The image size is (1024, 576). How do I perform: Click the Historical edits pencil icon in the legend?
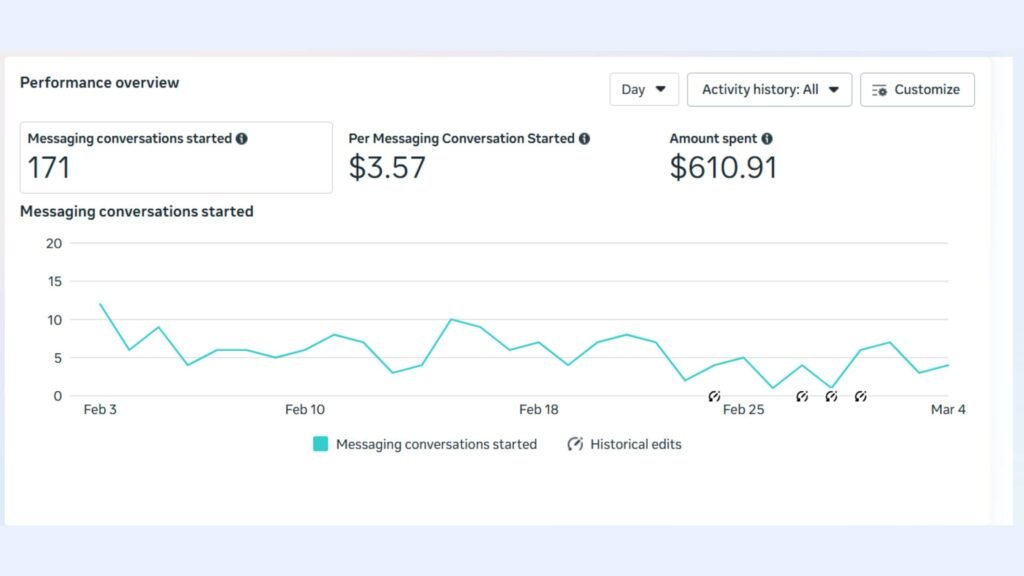(574, 444)
